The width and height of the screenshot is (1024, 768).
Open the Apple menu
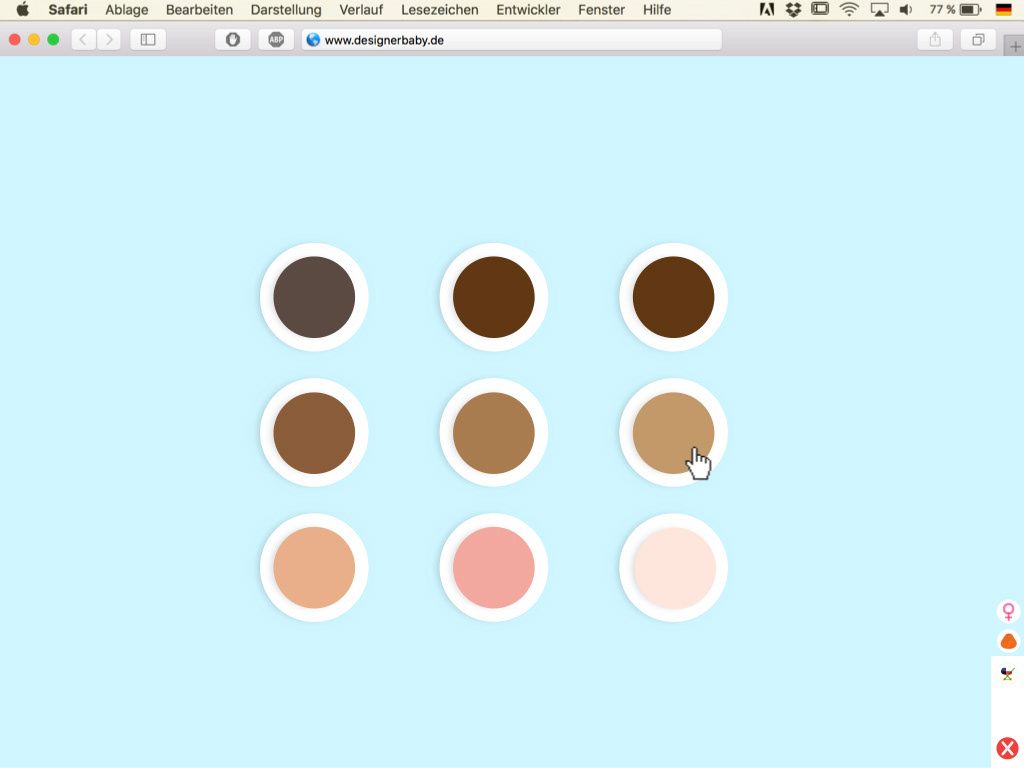coord(23,10)
